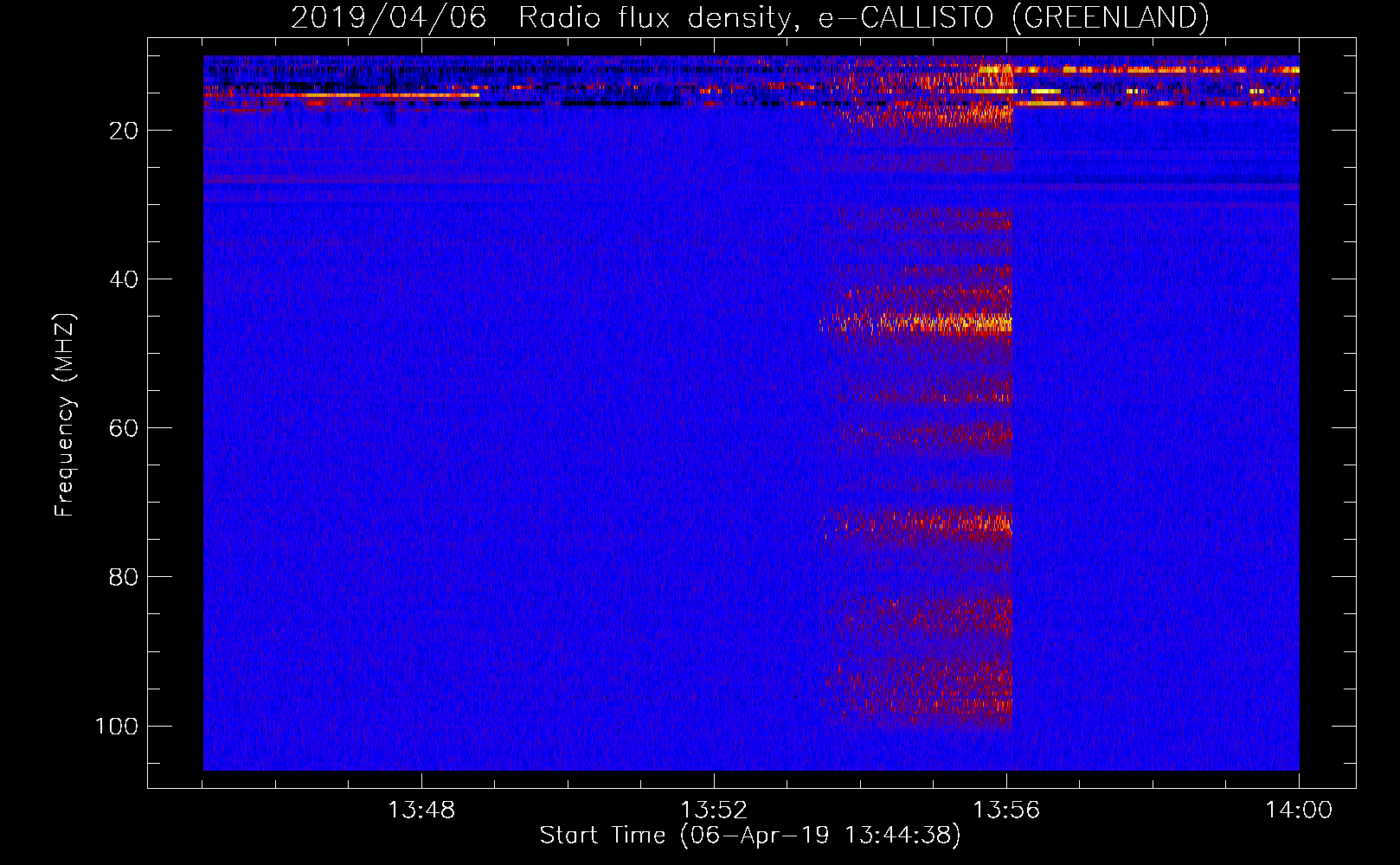
Task: Click the 20 frequency tick label
Action: (123, 131)
